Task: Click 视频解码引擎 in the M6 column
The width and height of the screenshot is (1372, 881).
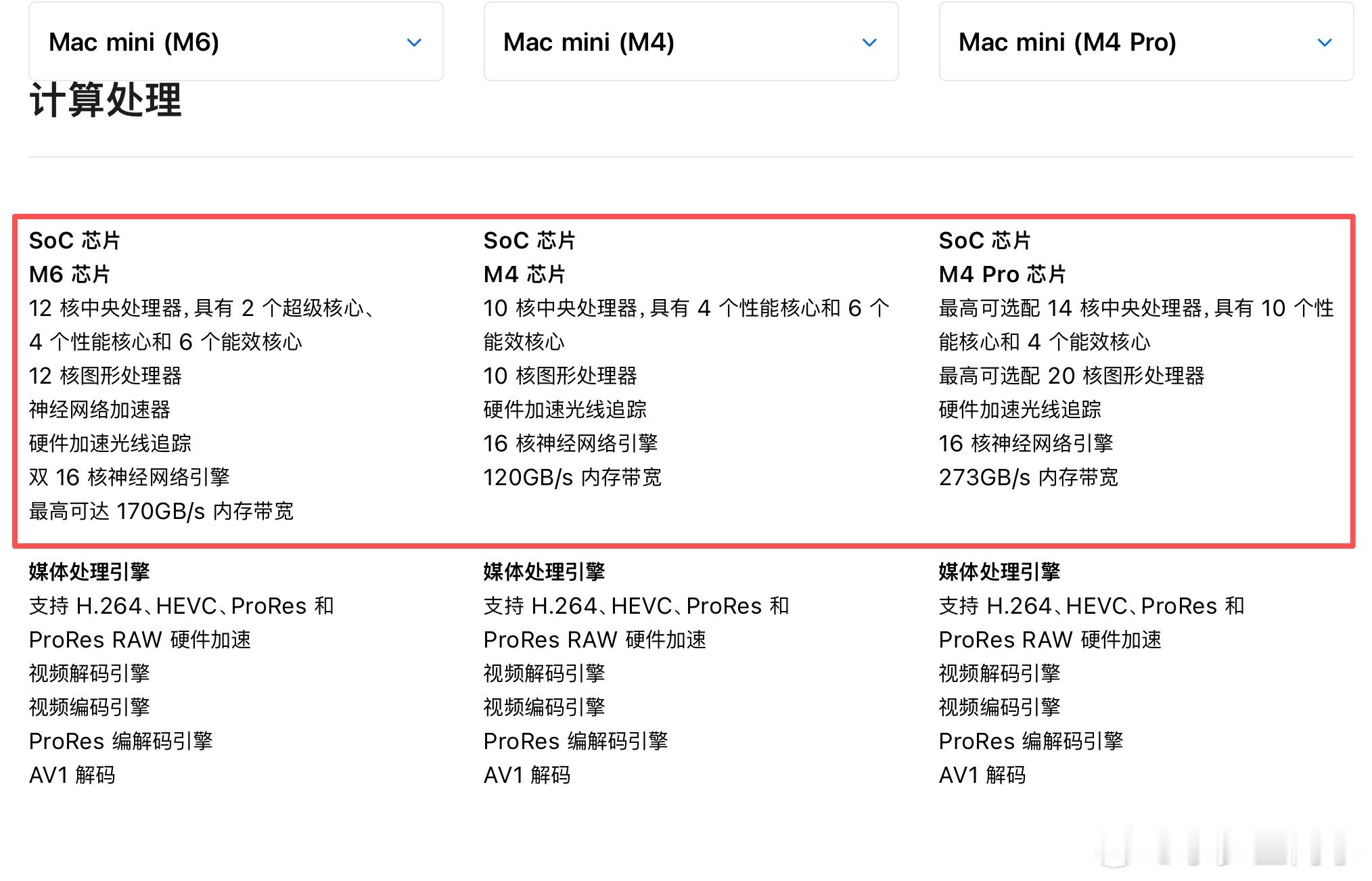Action: [x=89, y=673]
